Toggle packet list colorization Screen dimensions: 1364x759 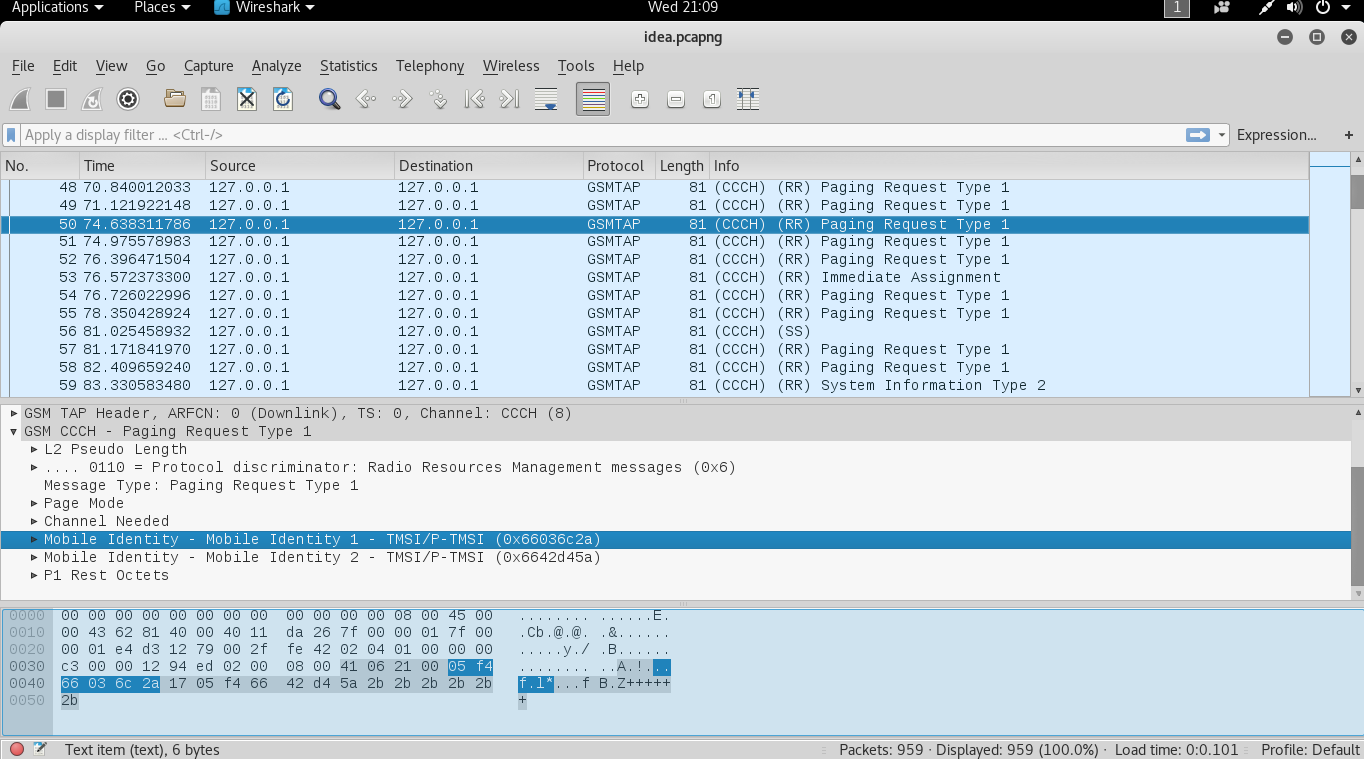[x=593, y=99]
